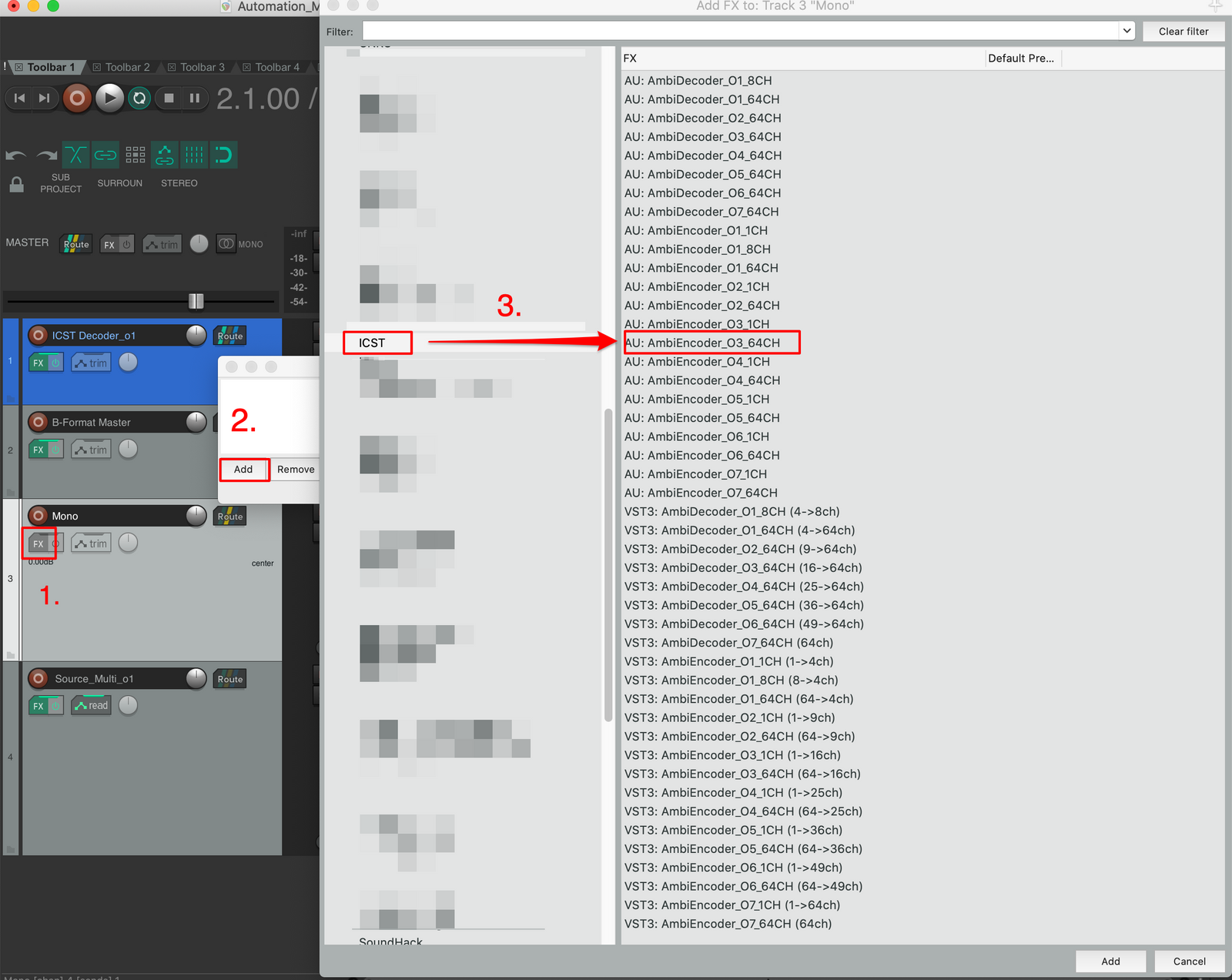Arm record on B-Format Master track
The image size is (1232, 980).
coord(38,422)
